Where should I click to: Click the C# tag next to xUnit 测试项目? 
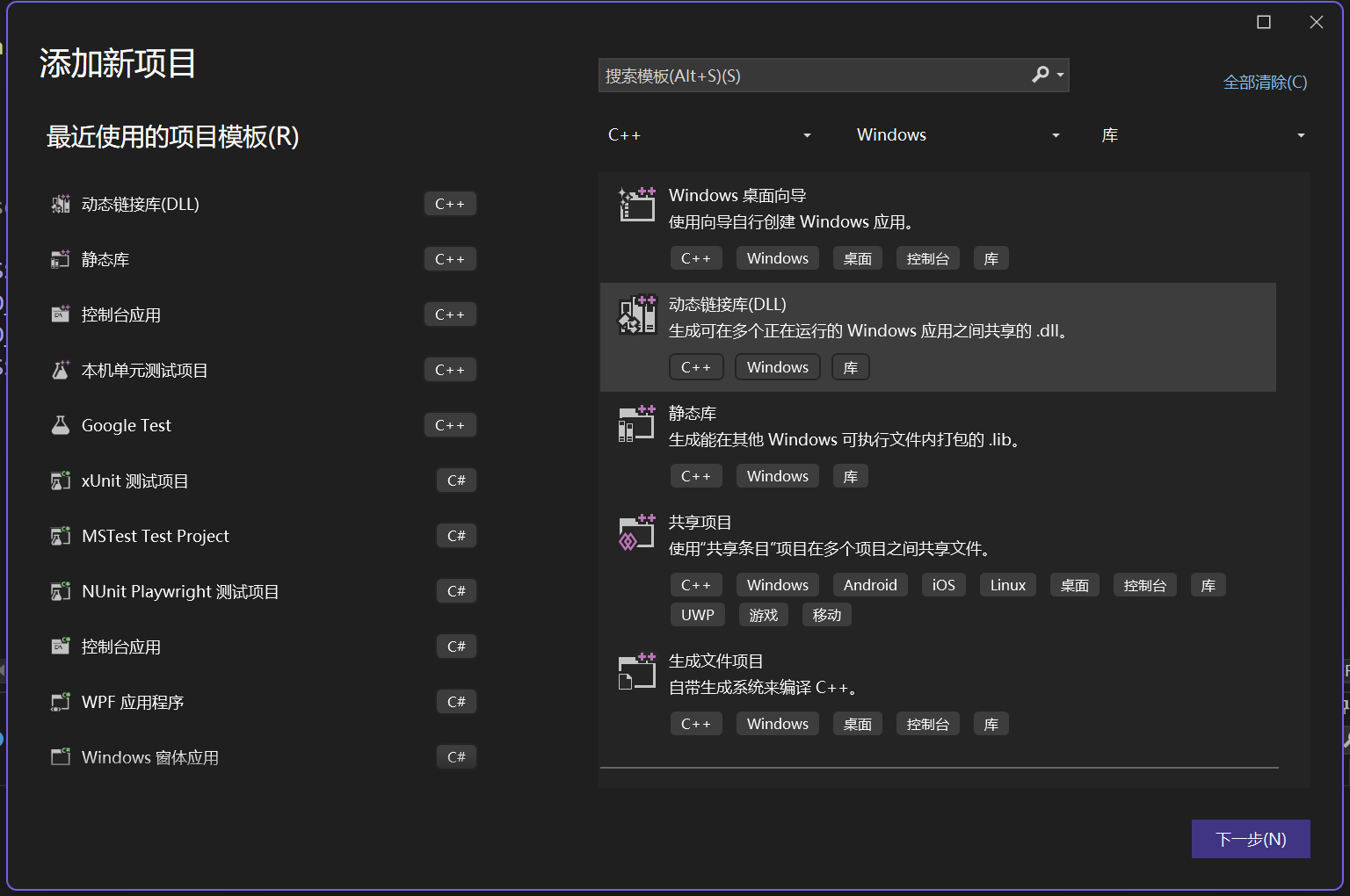click(x=456, y=481)
